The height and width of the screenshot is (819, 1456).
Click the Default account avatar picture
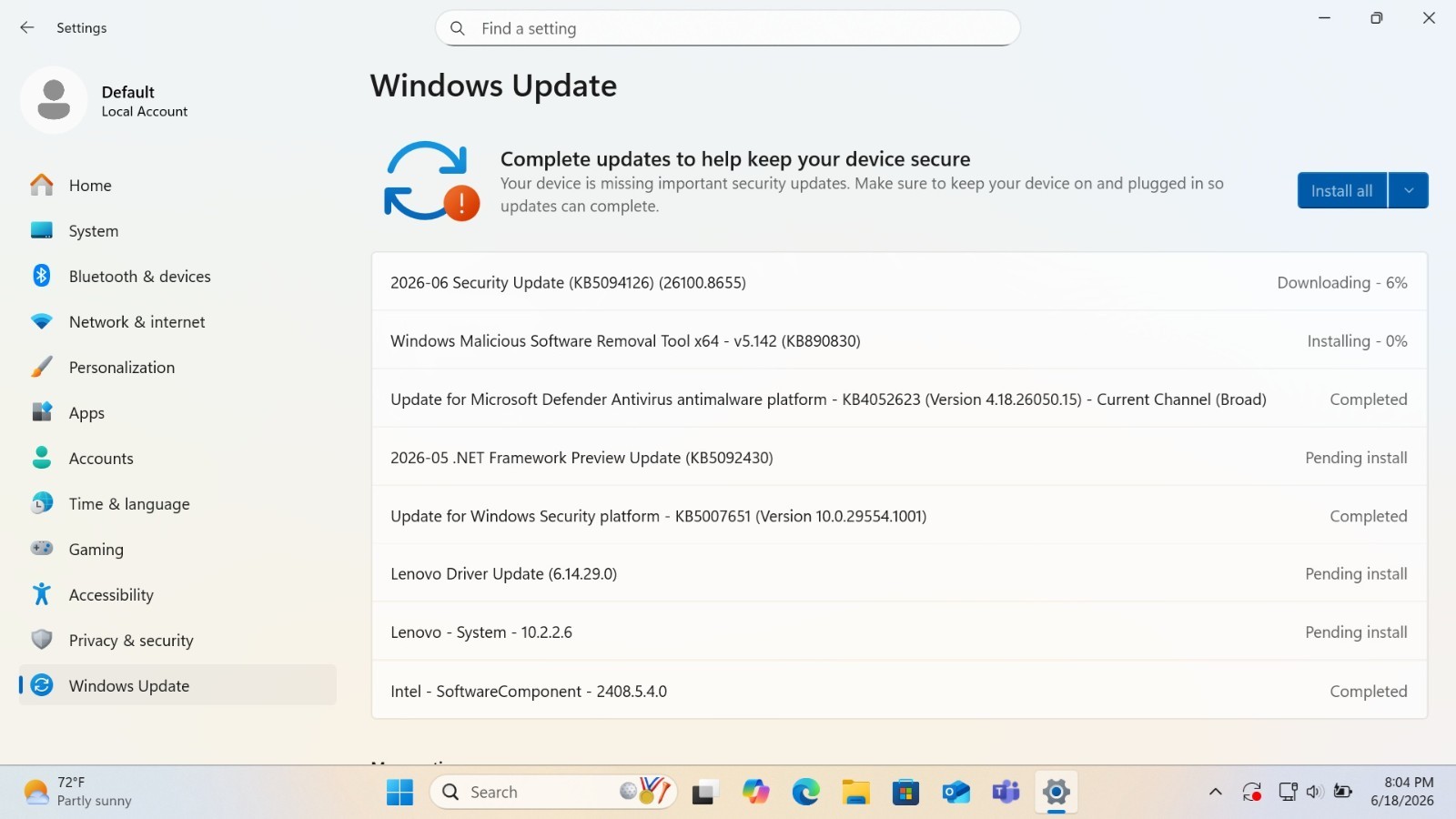coord(54,100)
